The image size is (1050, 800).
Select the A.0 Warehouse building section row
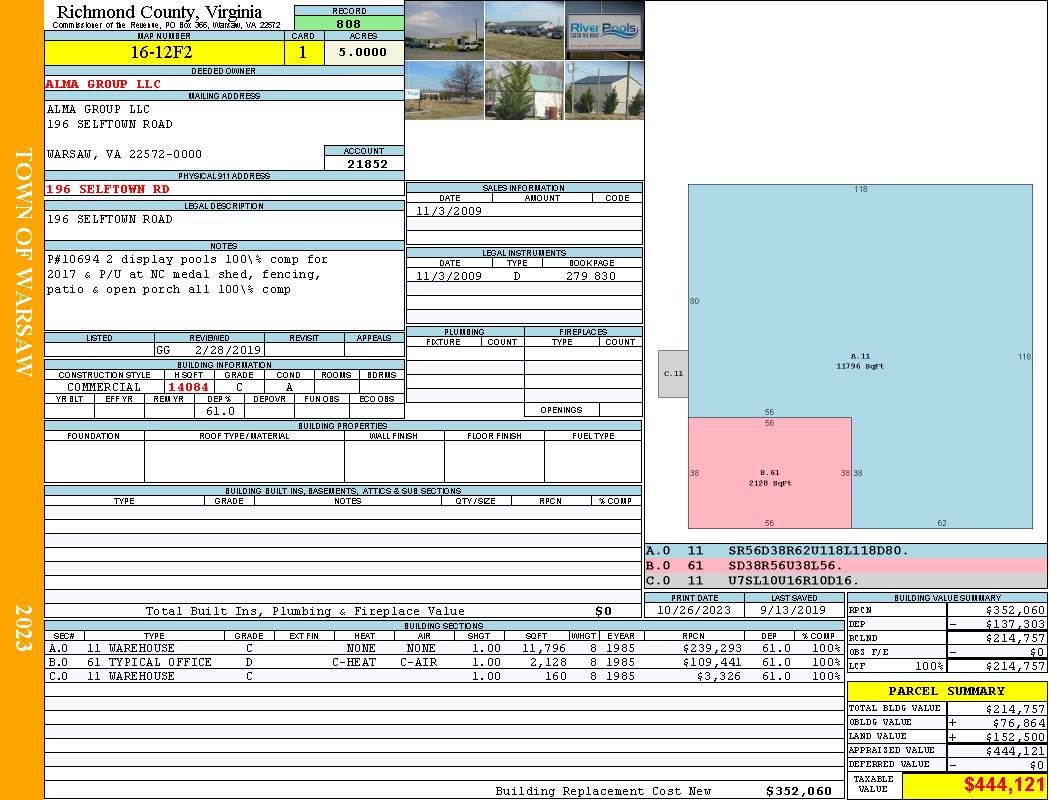click(x=444, y=648)
